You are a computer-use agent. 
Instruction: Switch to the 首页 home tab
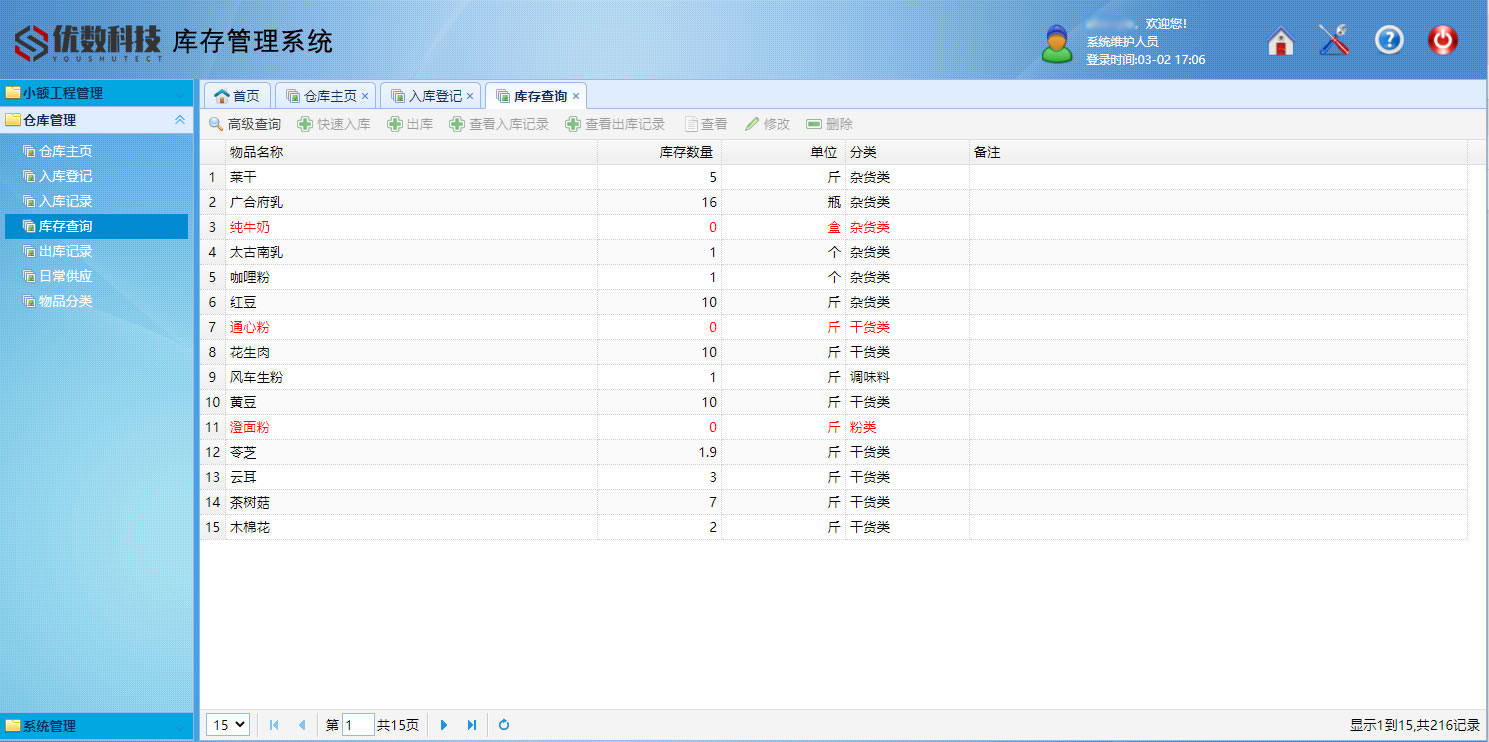coord(237,96)
